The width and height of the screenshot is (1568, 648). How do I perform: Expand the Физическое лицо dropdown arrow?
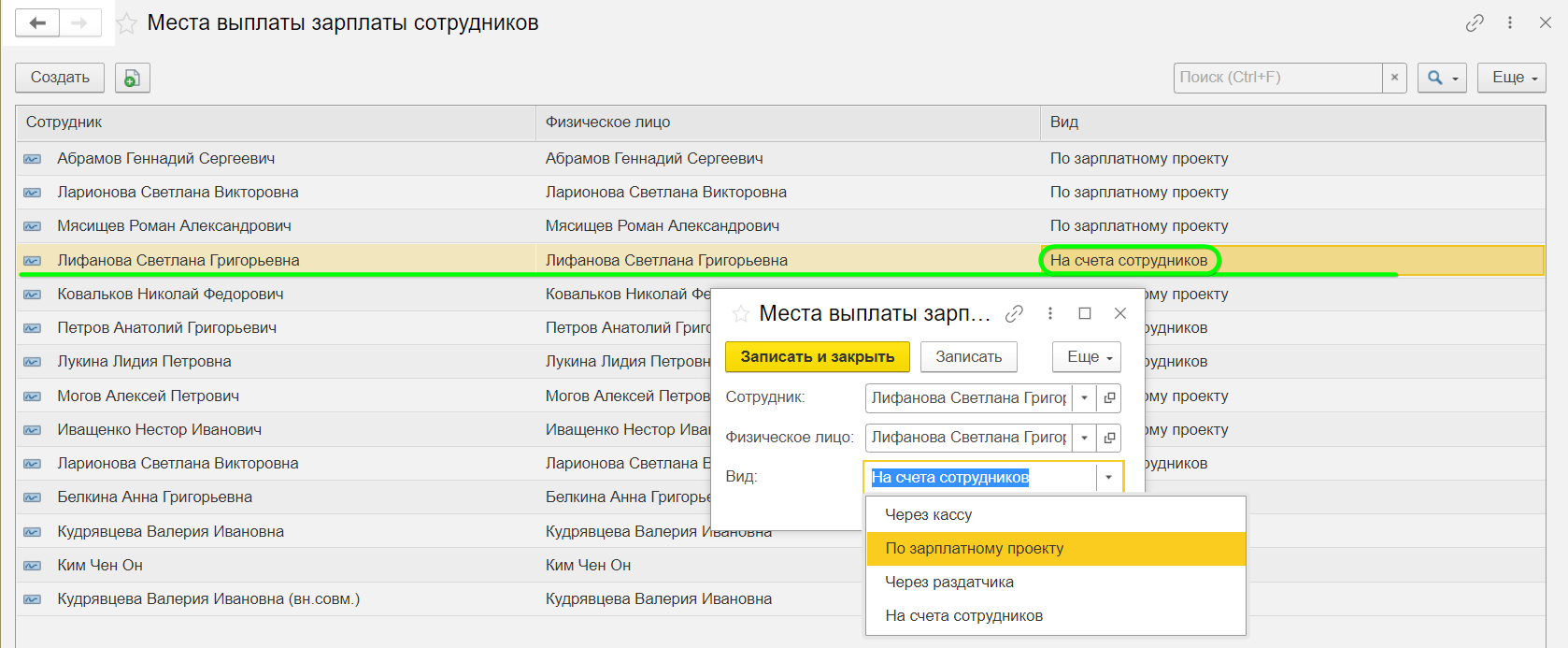pyautogui.click(x=1084, y=438)
